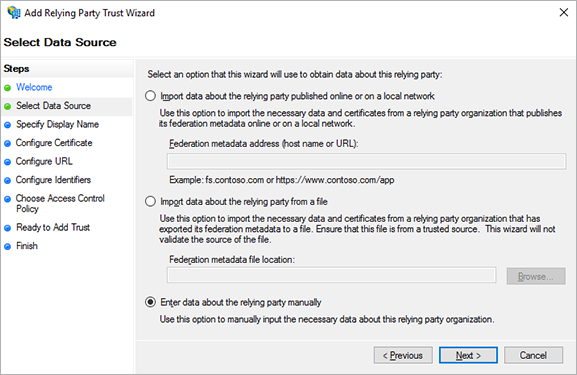The height and width of the screenshot is (375, 577).
Task: Click the Finish step
Action: tap(26, 246)
